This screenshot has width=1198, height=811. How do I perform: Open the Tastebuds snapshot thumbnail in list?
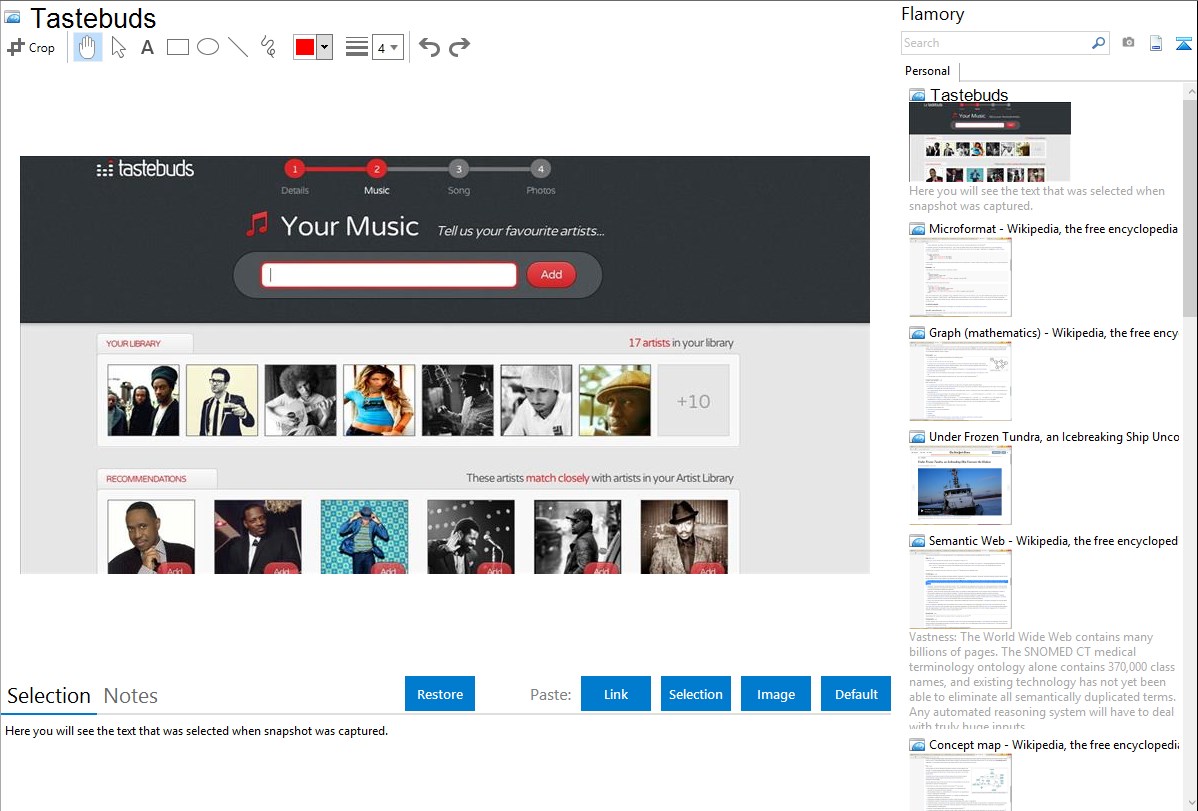tap(989, 142)
